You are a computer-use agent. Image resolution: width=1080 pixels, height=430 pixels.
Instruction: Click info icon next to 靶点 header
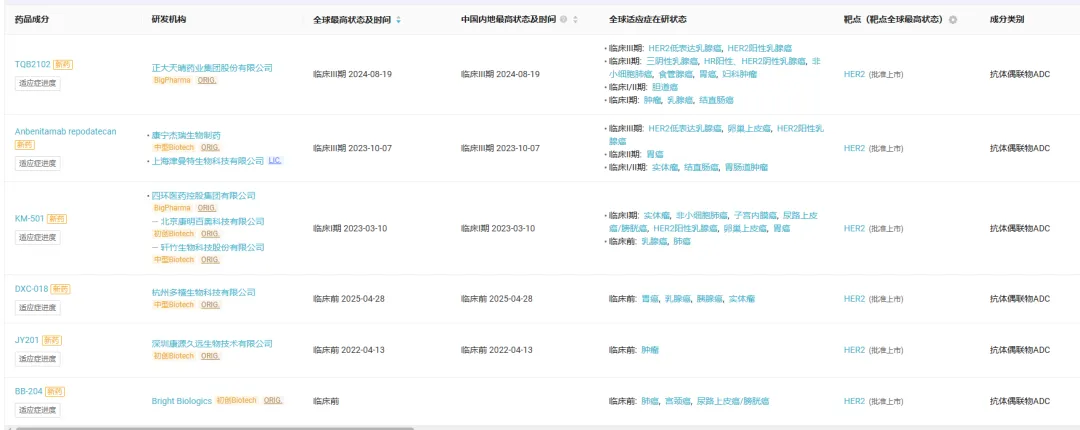pyautogui.click(x=952, y=20)
